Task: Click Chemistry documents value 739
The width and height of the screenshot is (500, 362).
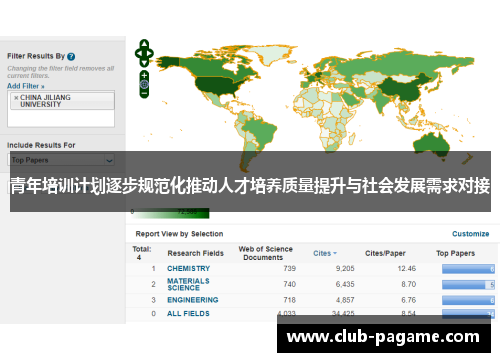Action: pyautogui.click(x=289, y=268)
